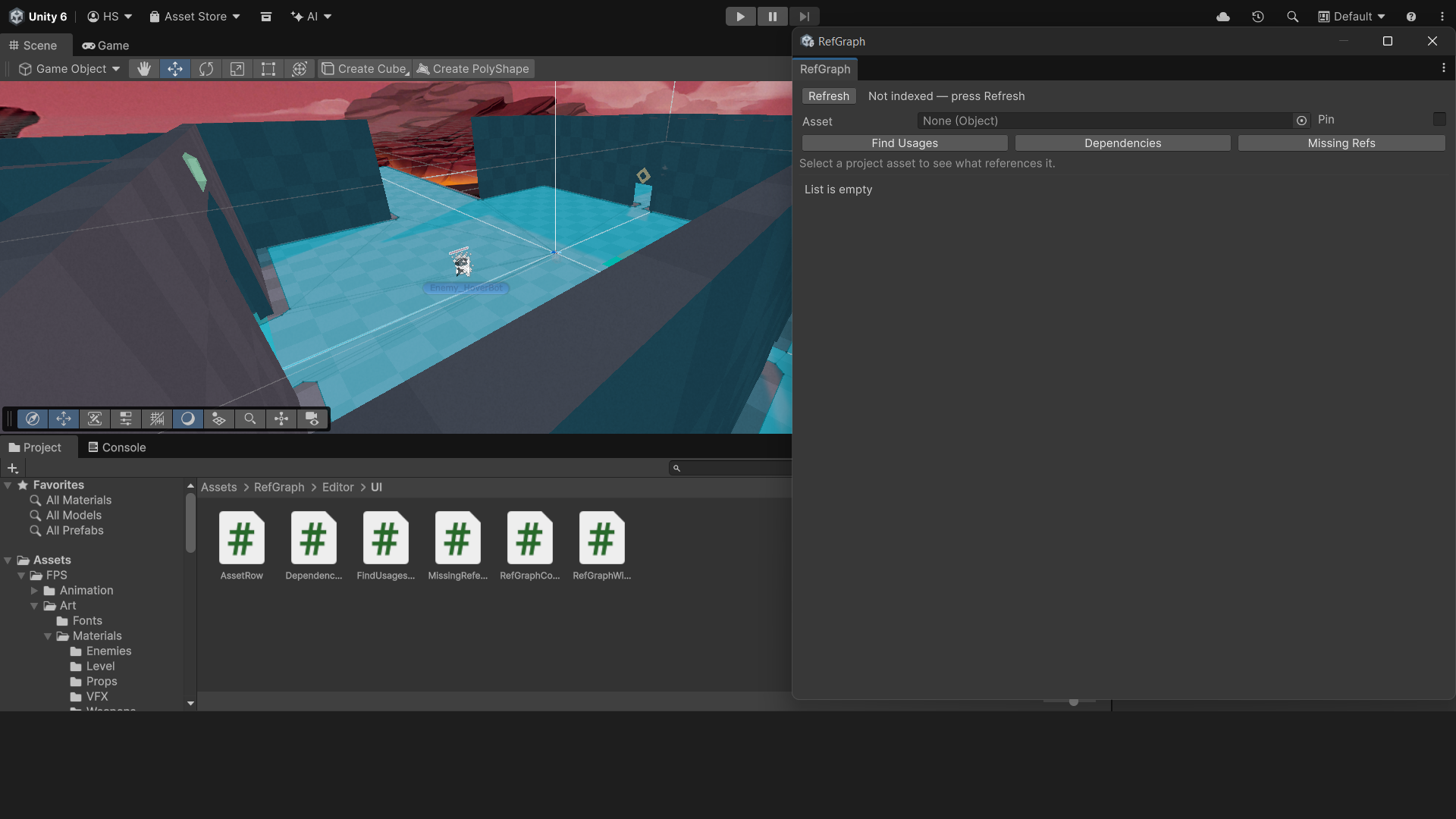Screen dimensions: 1456x819
Task: Switch to the Console tab
Action: (x=117, y=447)
